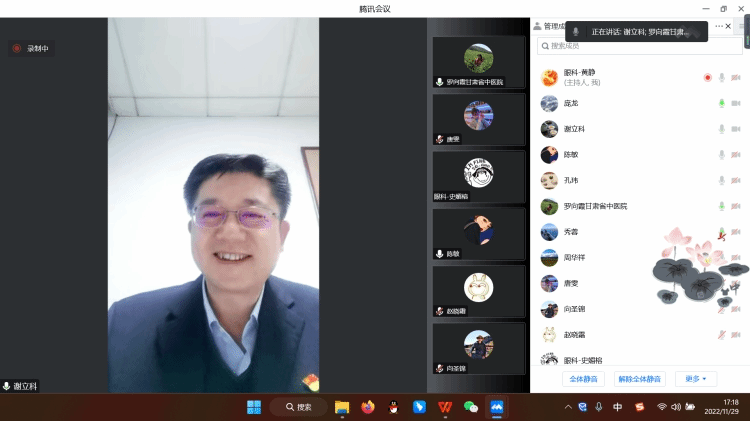Click the red recording indicator beside 眼科-黄静
The image size is (750, 421).
click(x=707, y=78)
